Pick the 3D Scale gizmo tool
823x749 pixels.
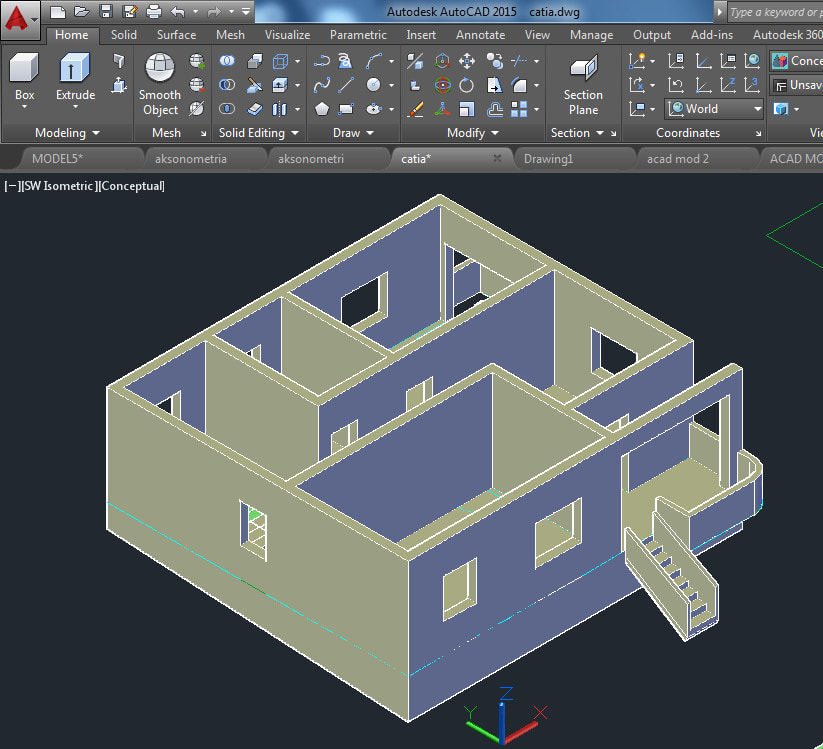pos(442,109)
